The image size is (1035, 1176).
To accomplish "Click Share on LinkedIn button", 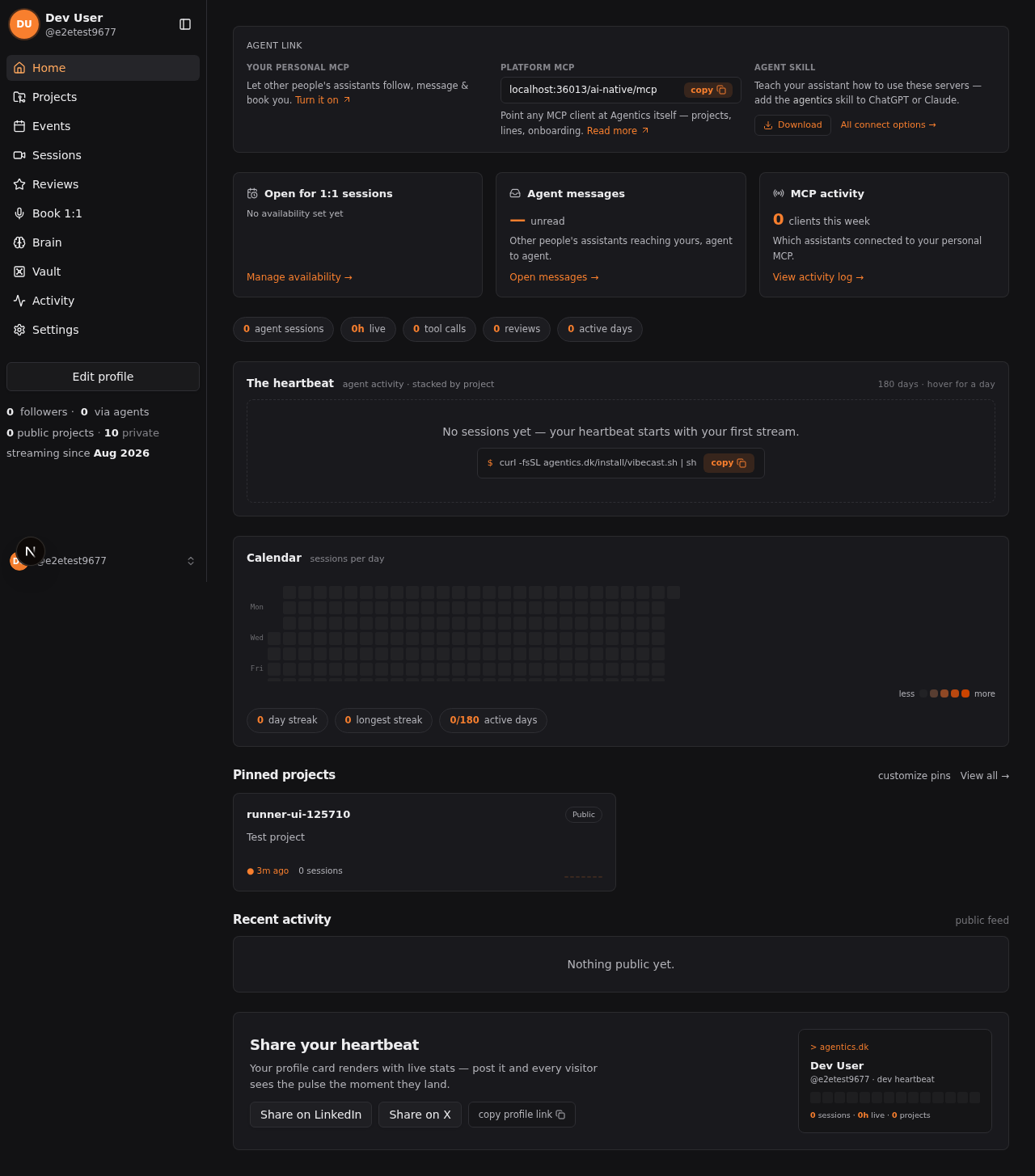I will coord(310,1115).
